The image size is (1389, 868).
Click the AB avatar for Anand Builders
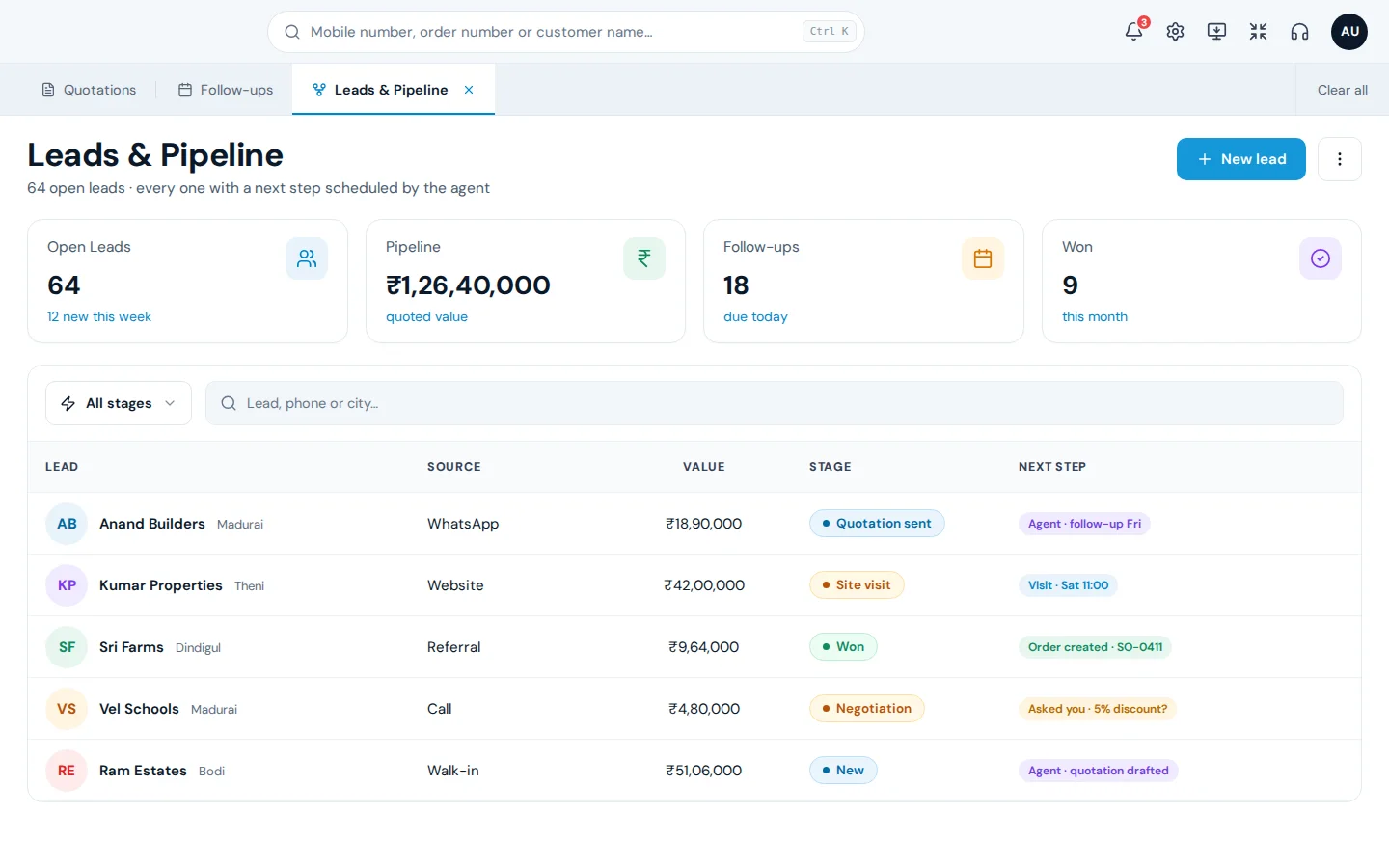pyautogui.click(x=67, y=524)
